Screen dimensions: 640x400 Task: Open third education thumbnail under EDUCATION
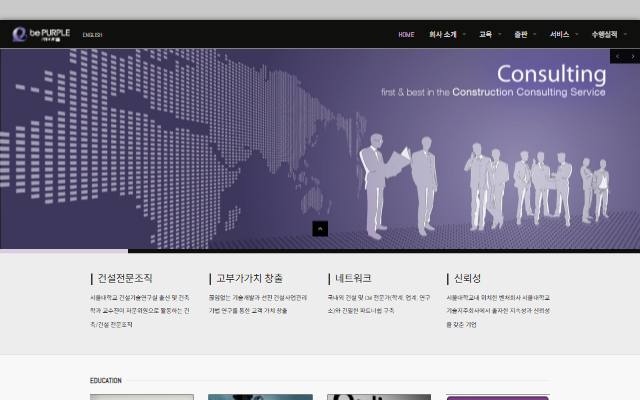click(x=379, y=397)
